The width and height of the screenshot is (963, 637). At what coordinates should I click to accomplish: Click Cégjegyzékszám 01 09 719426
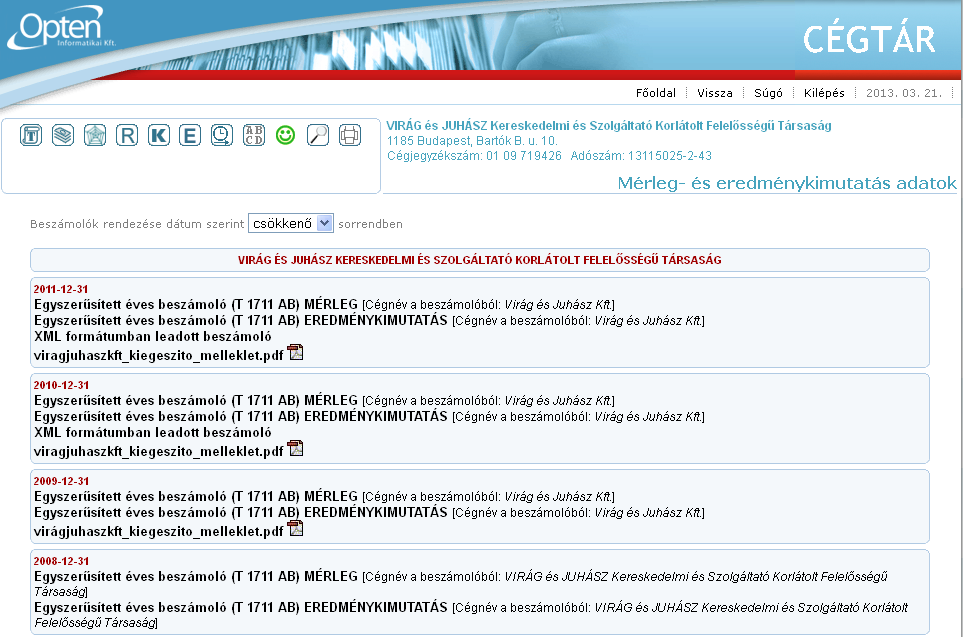474,156
